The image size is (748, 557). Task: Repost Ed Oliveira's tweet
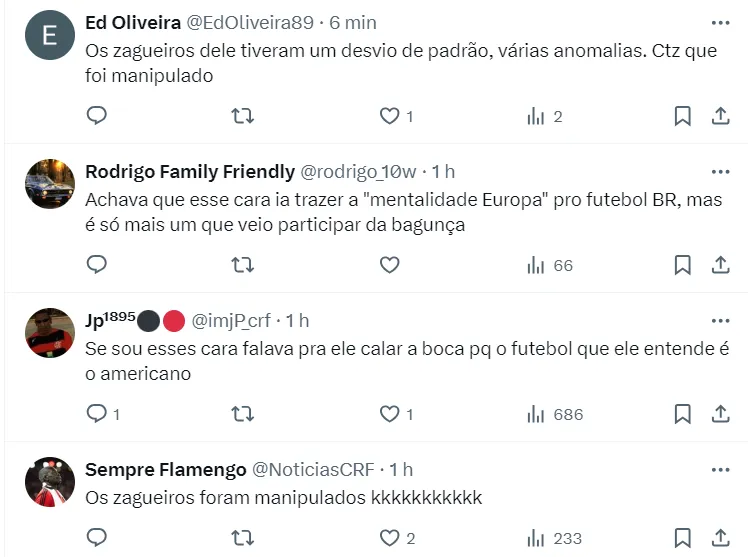click(242, 116)
